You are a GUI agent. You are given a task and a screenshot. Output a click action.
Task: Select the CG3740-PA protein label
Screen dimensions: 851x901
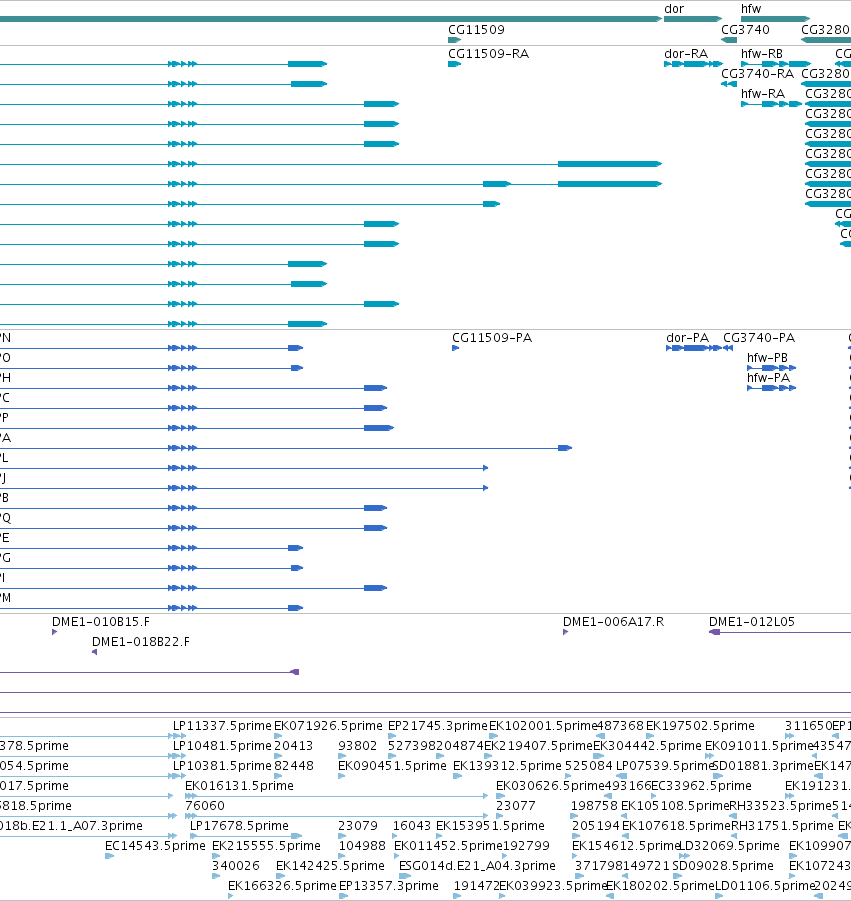point(759,338)
